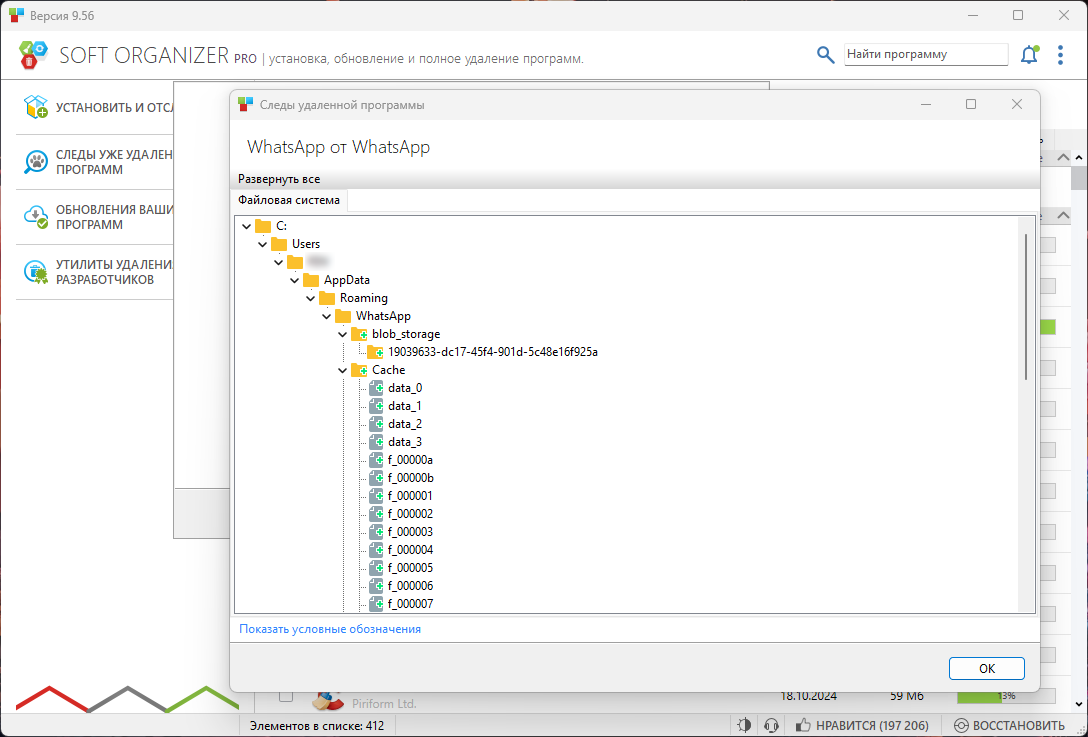This screenshot has width=1088, height=737.
Task: Click the 13% progress bar in main window
Action: pyautogui.click(x=1006, y=695)
